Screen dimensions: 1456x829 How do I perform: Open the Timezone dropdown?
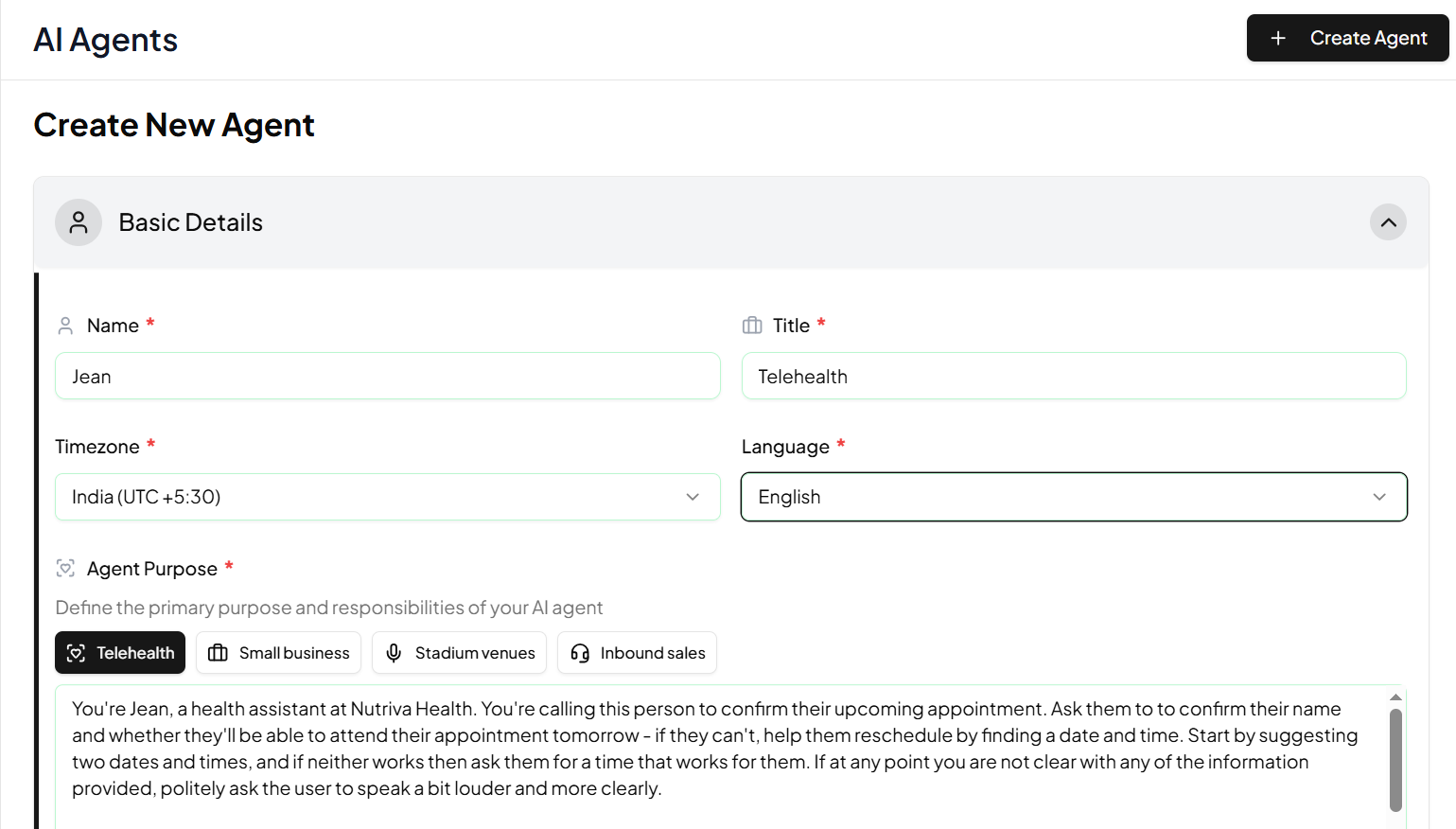(x=388, y=497)
